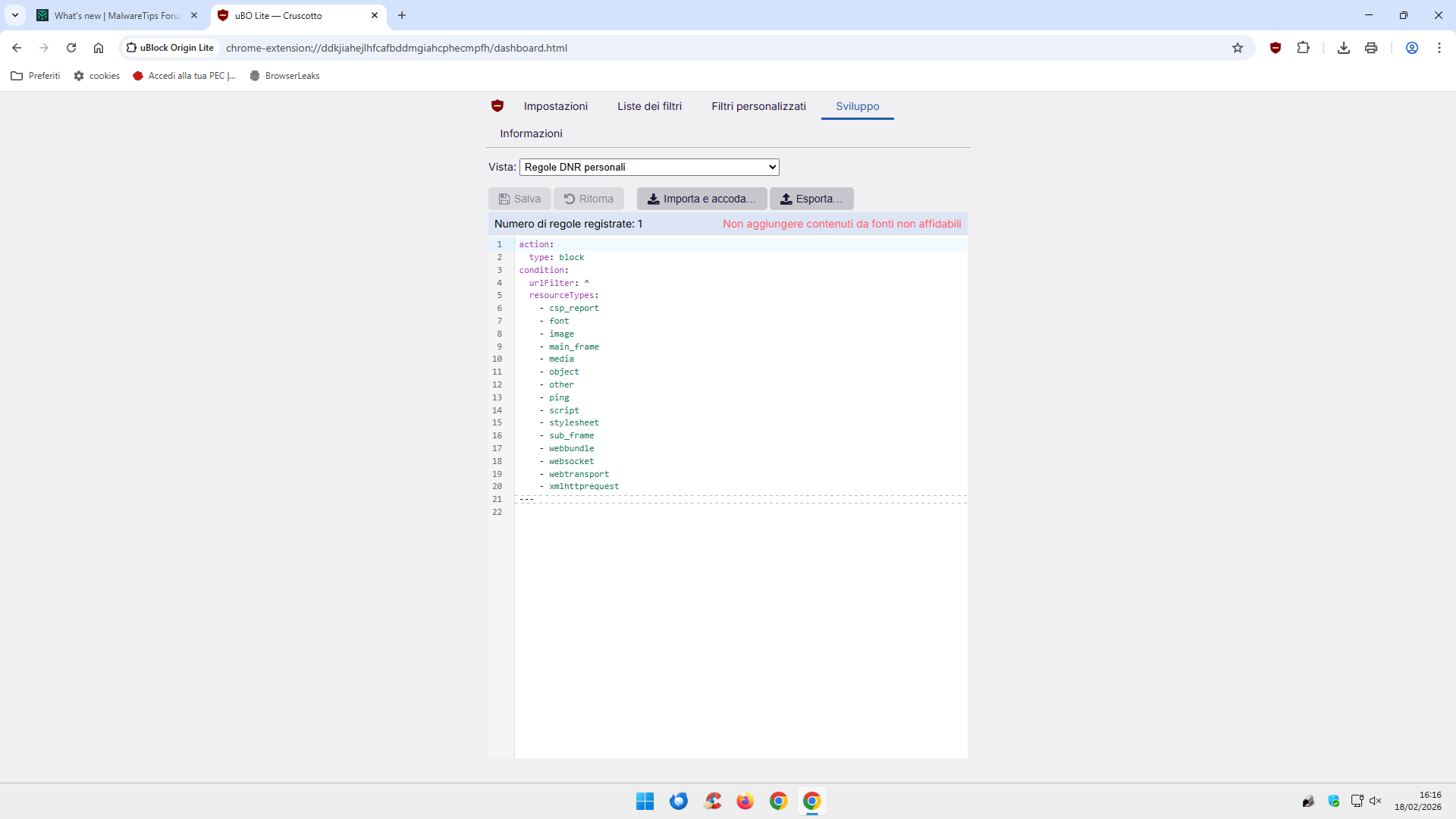Image resolution: width=1456 pixels, height=819 pixels.
Task: Click the 'webtransport' entry in editor
Action: pyautogui.click(x=579, y=474)
